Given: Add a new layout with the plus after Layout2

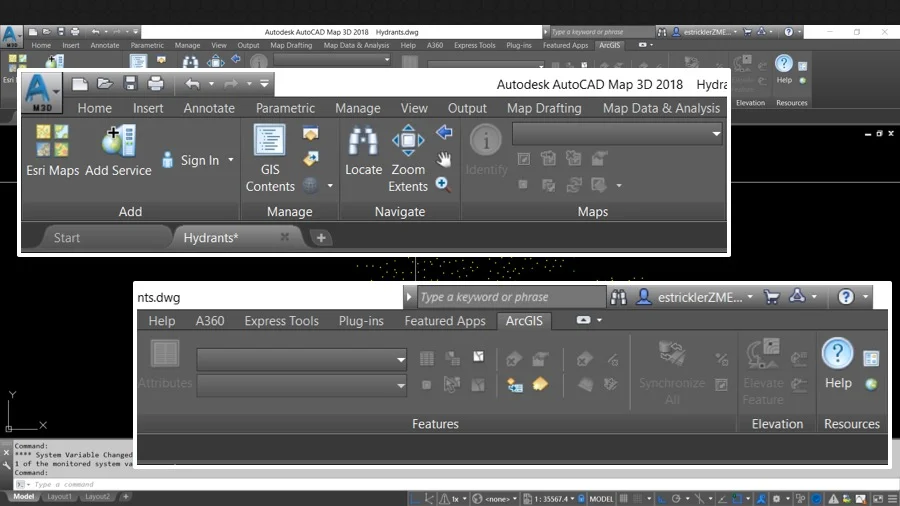Looking at the screenshot, I should (x=126, y=497).
